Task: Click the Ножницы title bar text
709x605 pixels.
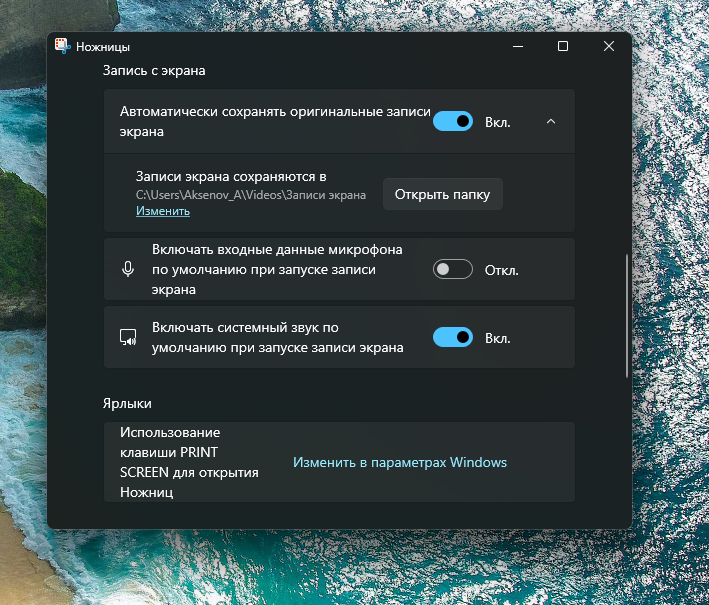Action: (103, 46)
